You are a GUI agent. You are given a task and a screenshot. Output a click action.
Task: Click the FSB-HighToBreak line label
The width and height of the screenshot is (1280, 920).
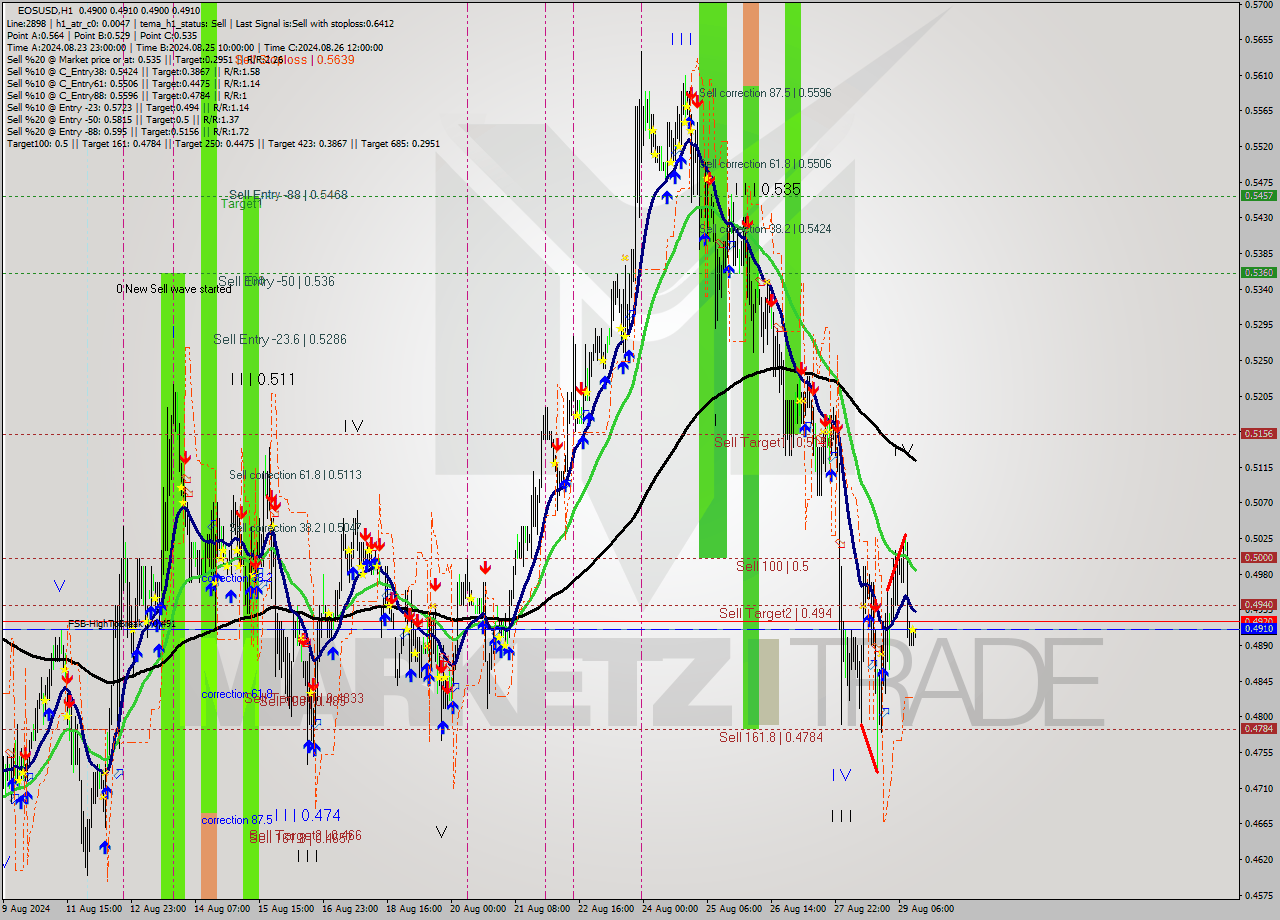coord(122,624)
